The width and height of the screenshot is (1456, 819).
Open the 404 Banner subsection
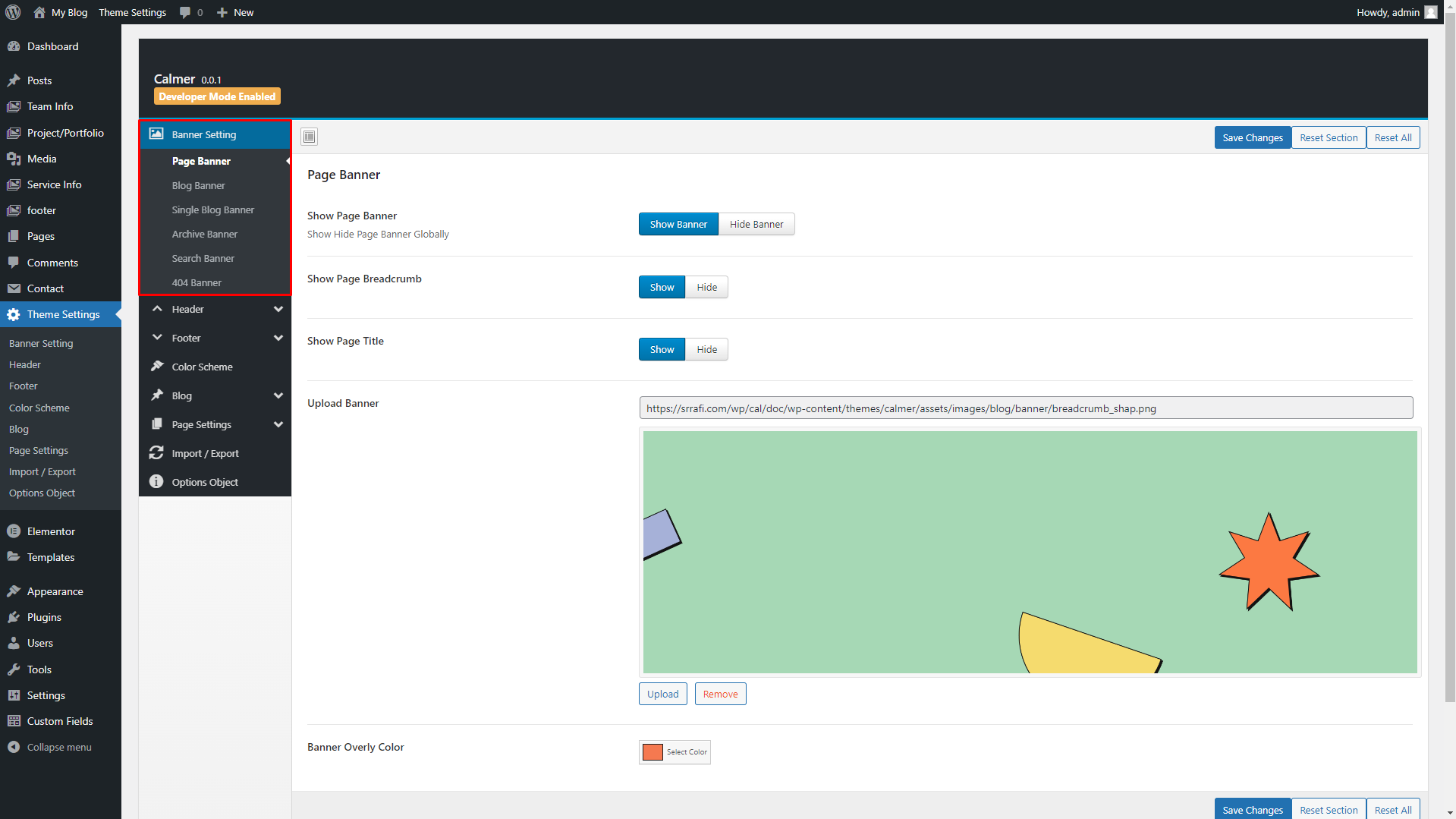pos(197,282)
